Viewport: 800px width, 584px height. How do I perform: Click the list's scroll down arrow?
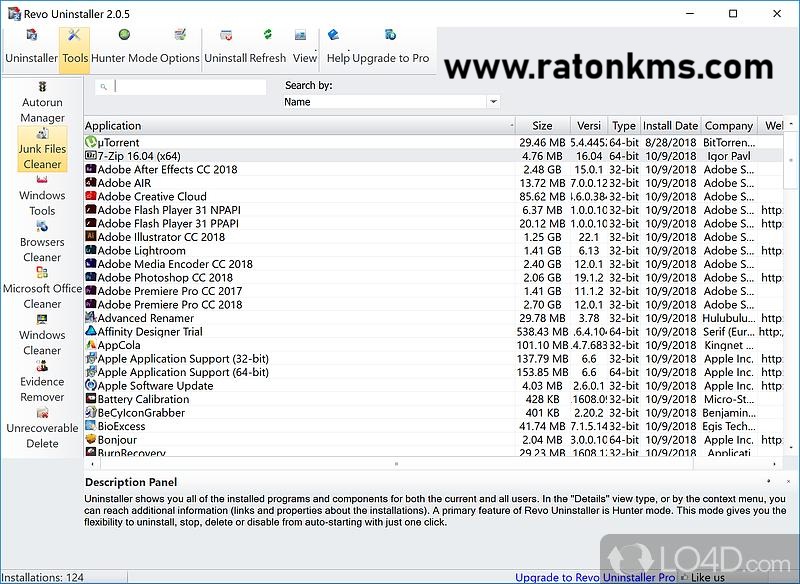791,447
